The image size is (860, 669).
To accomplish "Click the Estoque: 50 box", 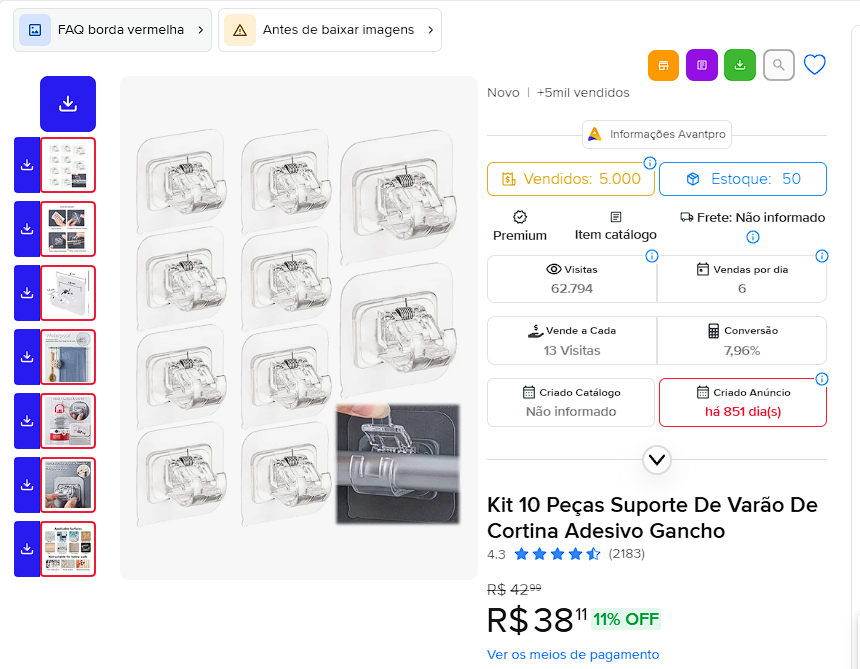I will click(x=743, y=179).
